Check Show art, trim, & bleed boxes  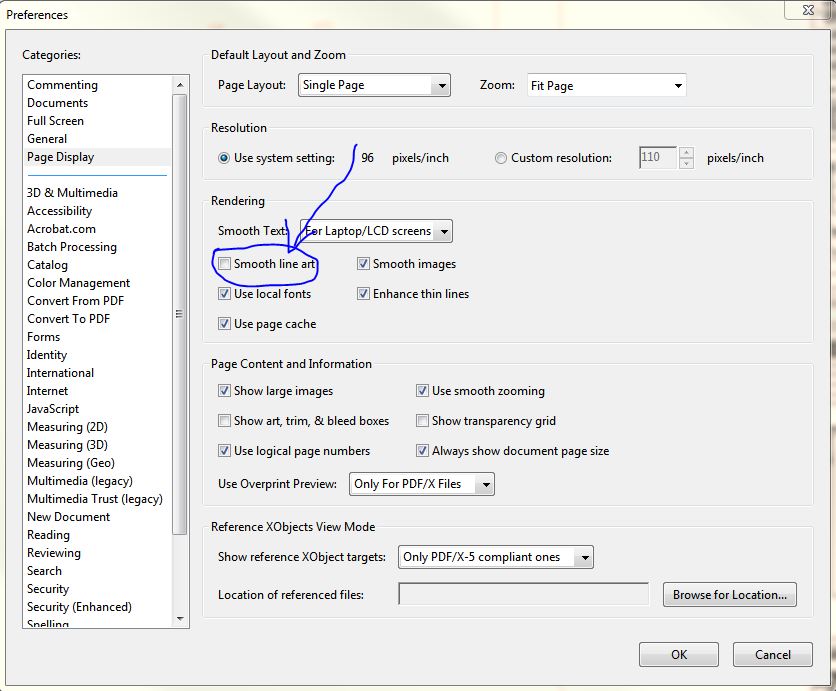point(225,421)
